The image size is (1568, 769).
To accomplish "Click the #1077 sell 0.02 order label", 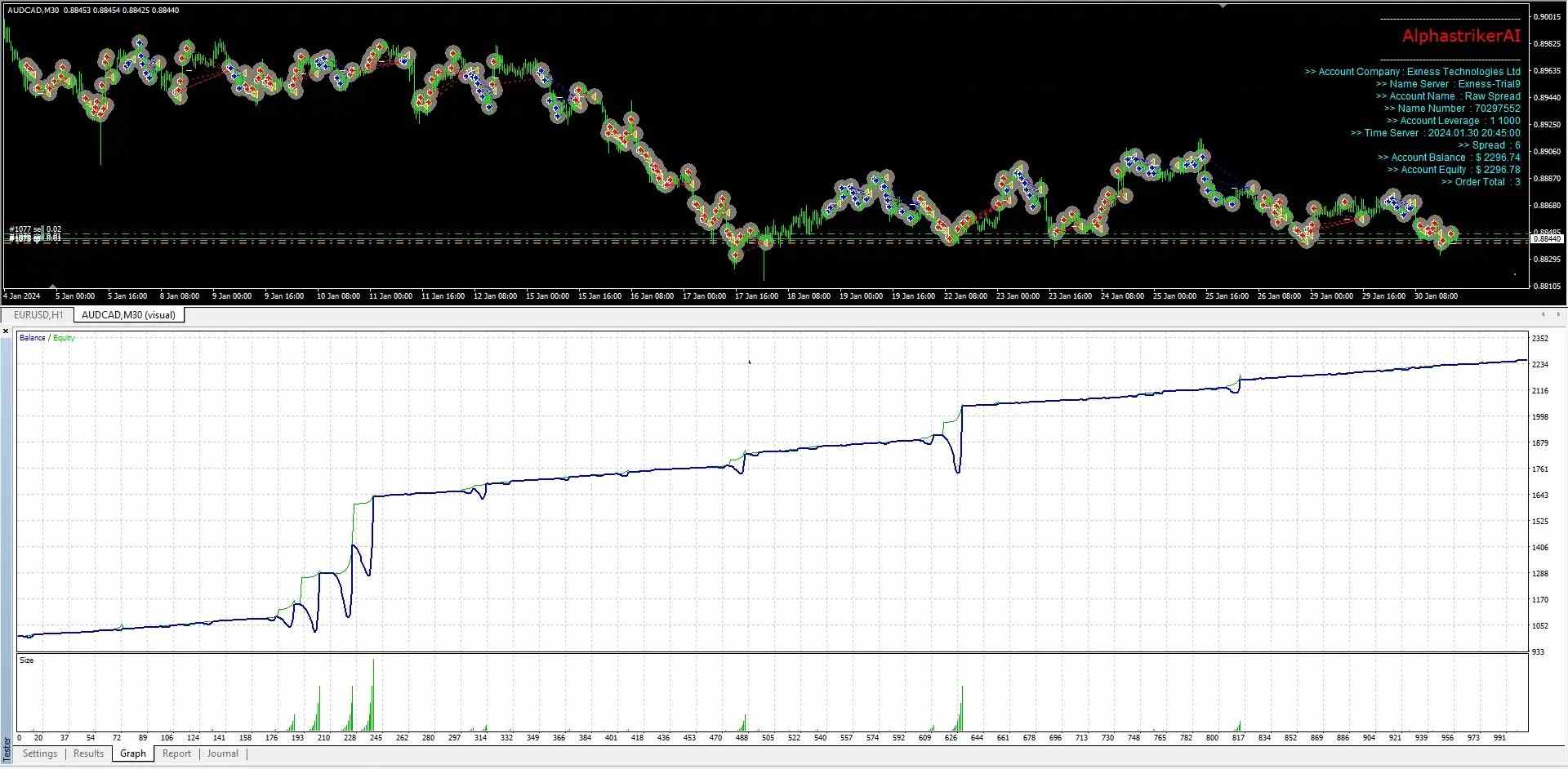I will tap(35, 229).
